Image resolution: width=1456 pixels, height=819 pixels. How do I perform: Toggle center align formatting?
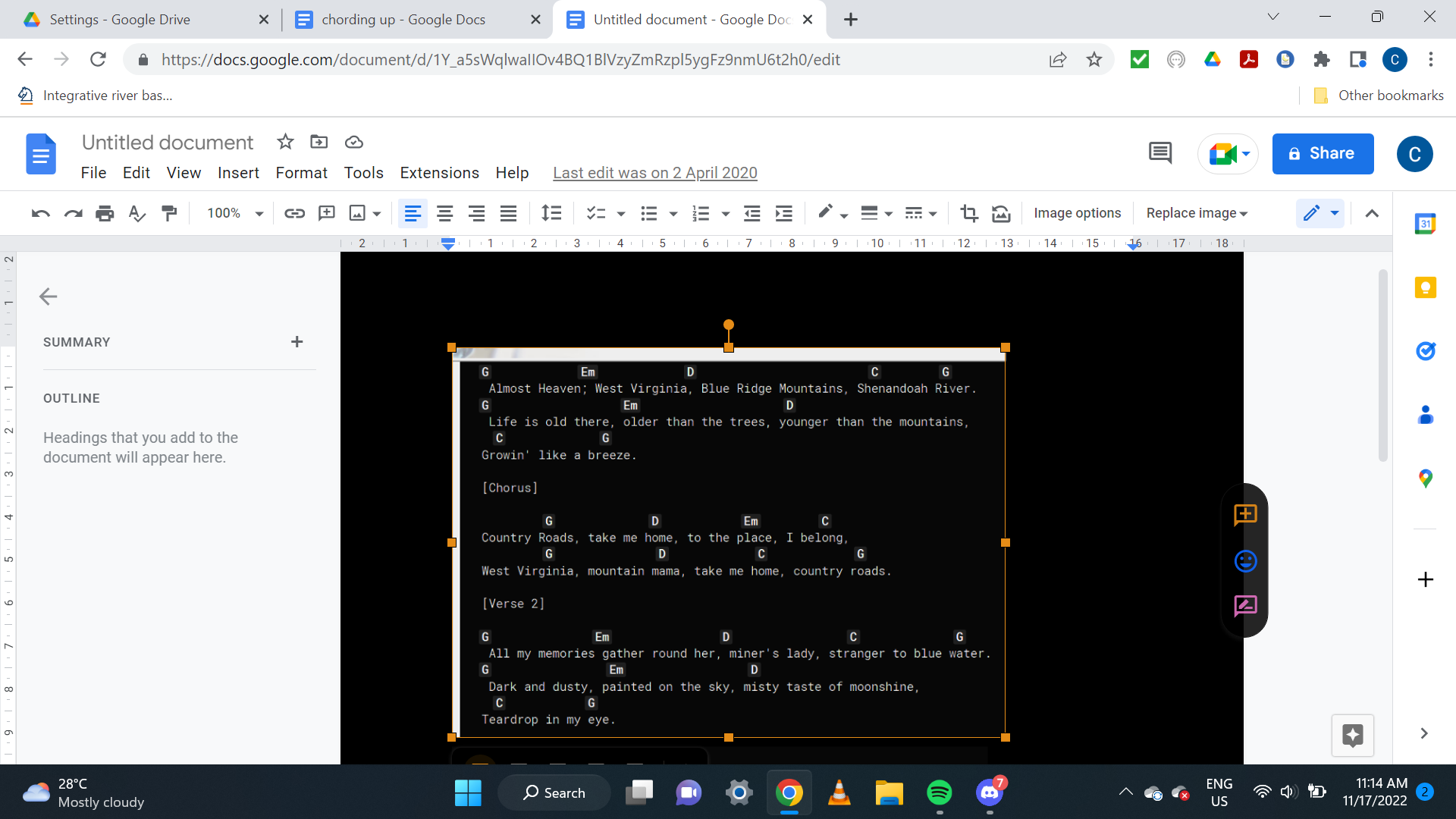tap(444, 213)
